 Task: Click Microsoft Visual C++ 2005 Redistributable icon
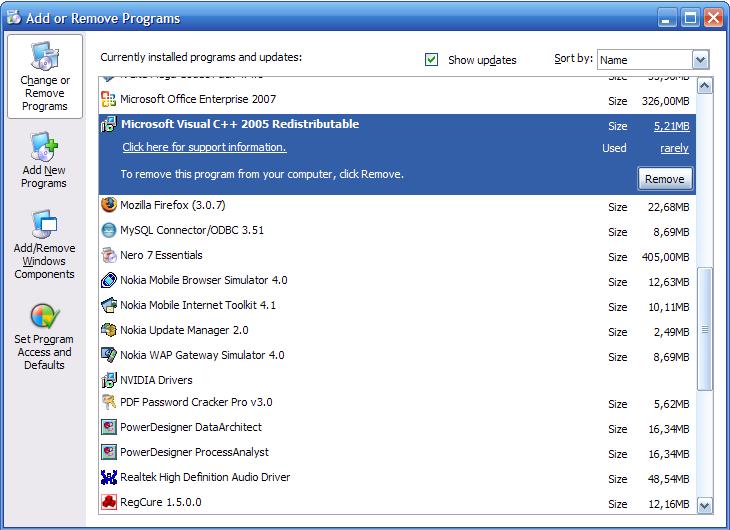108,124
